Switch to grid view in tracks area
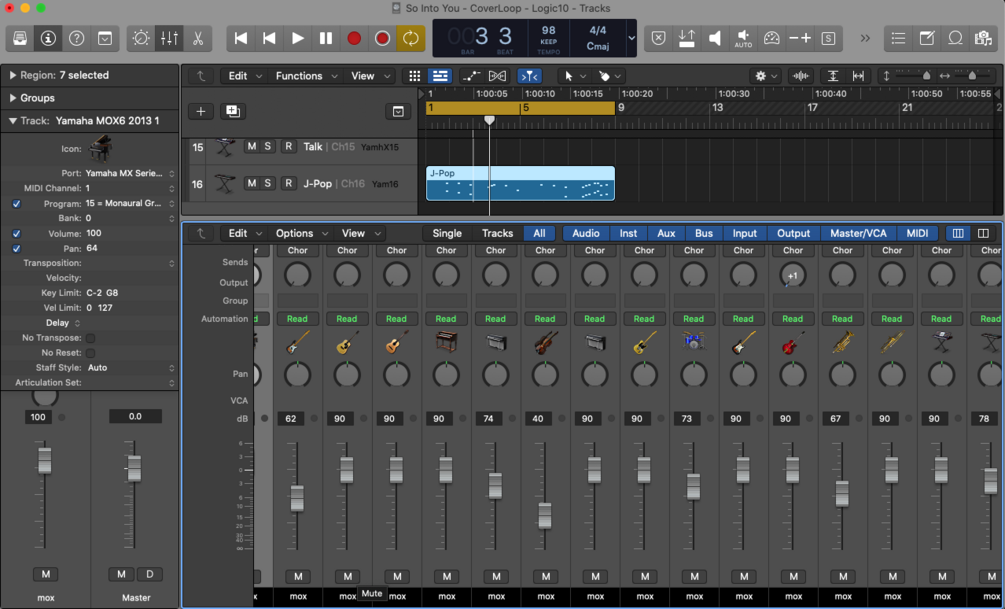This screenshot has width=1005, height=609. click(x=415, y=76)
